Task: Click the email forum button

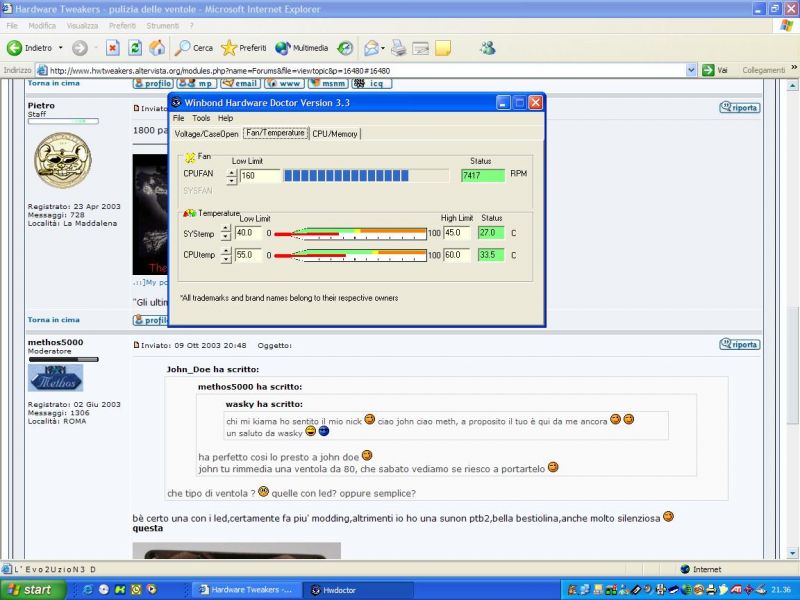Action: pos(241,83)
